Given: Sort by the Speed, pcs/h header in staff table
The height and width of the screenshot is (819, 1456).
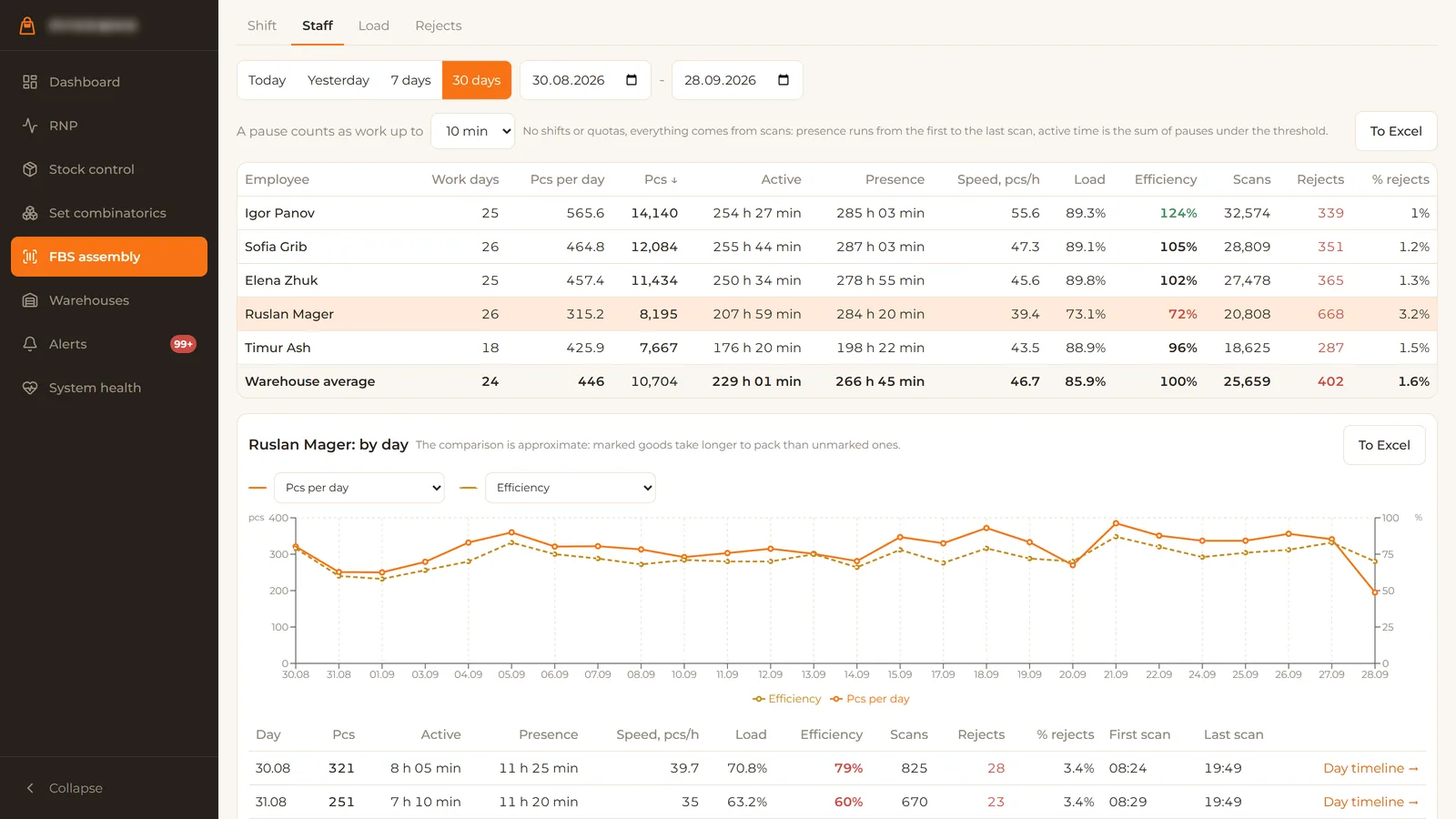Looking at the screenshot, I should click(x=998, y=179).
